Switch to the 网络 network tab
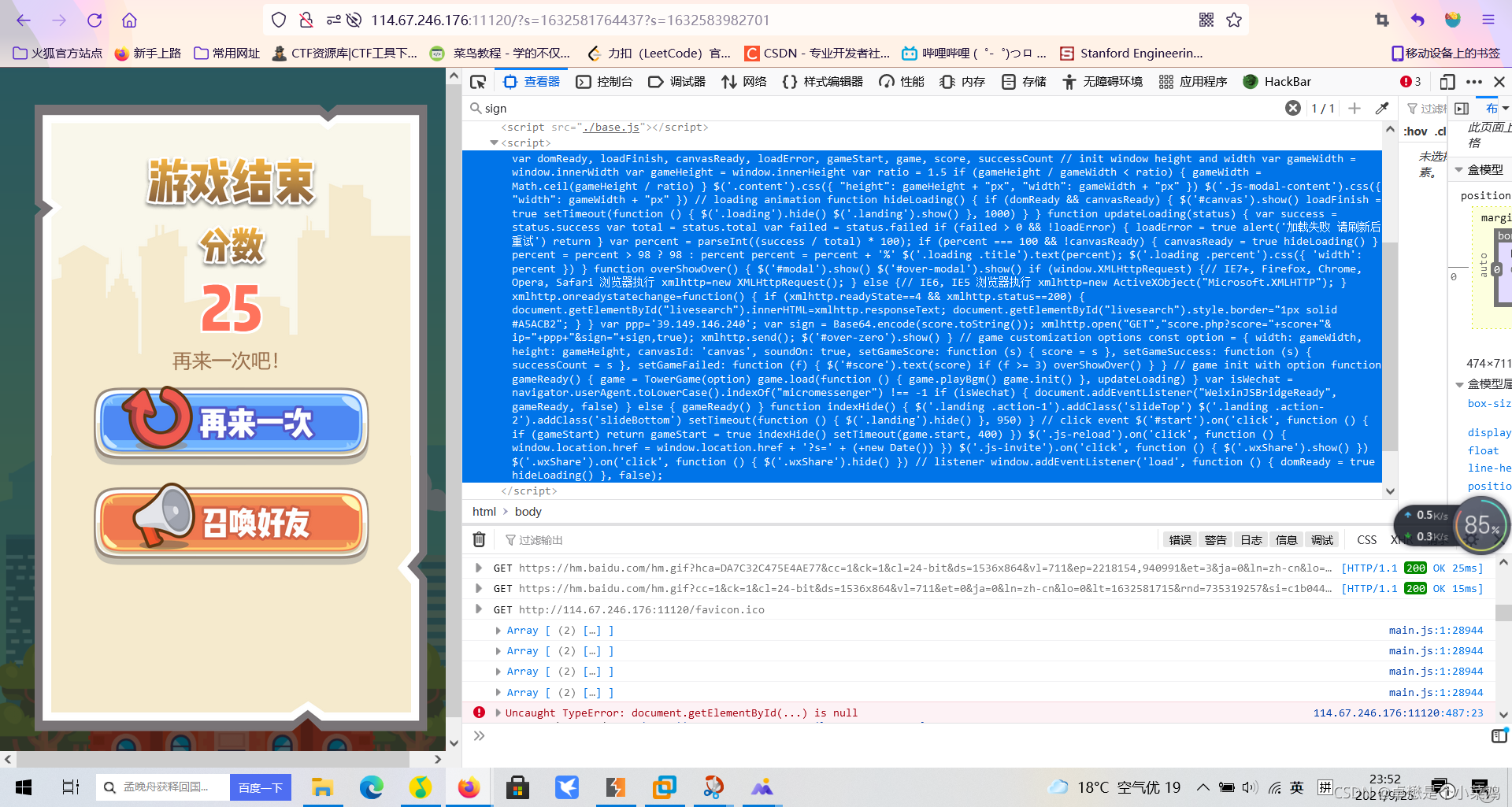Screen dimensions: 1512x807 pyautogui.click(x=744, y=82)
